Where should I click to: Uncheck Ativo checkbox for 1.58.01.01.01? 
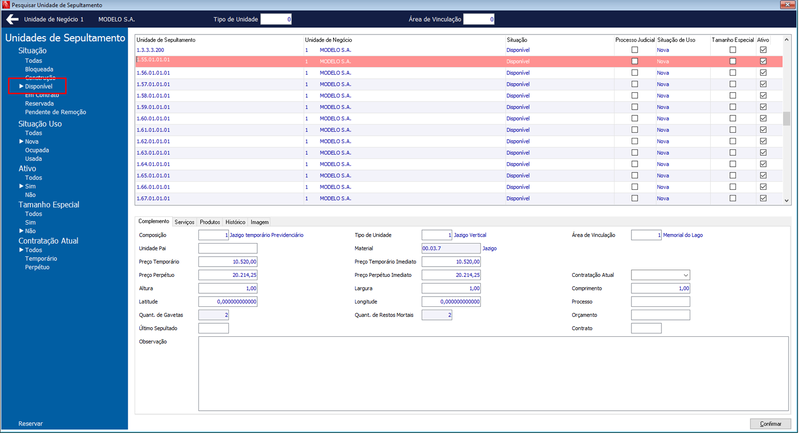pos(763,95)
